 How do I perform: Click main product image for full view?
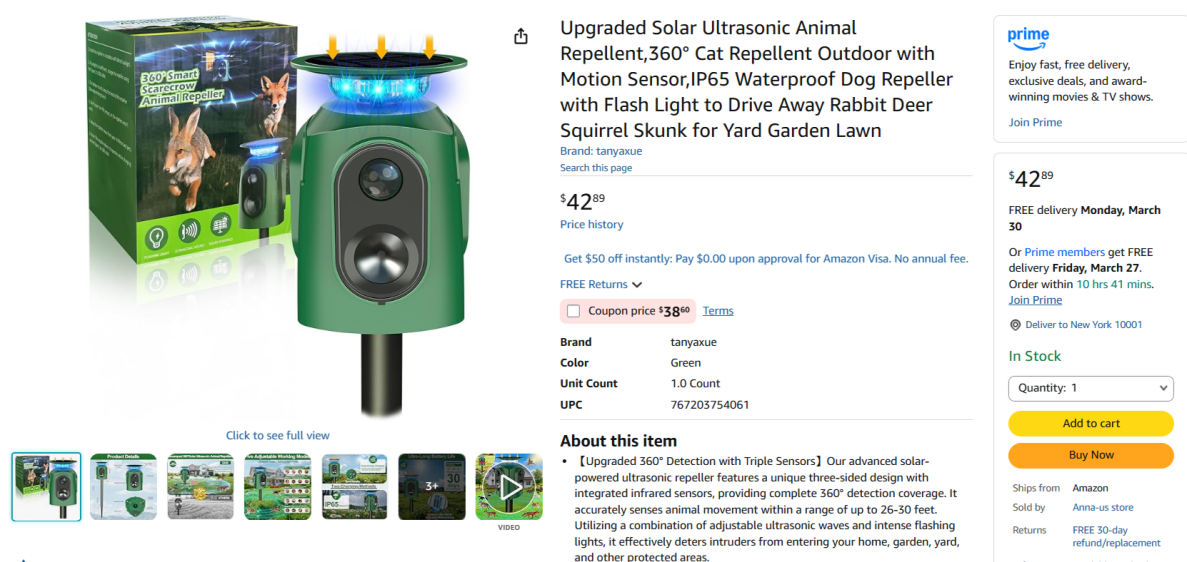point(277,220)
